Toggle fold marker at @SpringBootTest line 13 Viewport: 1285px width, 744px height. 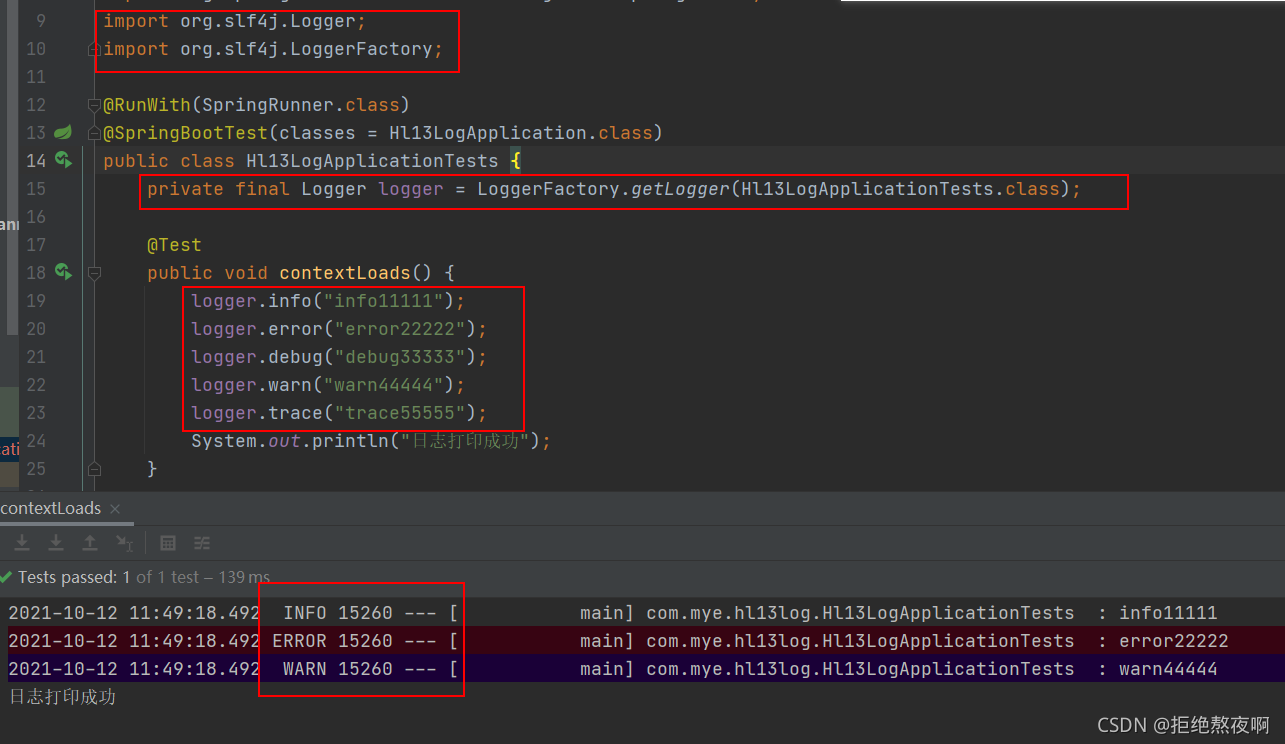pyautogui.click(x=93, y=133)
